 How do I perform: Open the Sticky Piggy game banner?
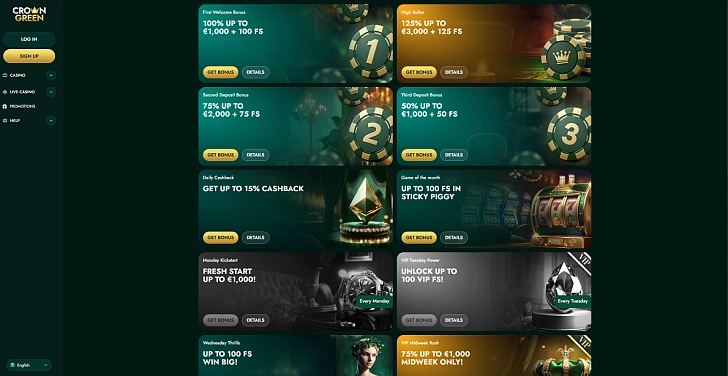coord(494,209)
